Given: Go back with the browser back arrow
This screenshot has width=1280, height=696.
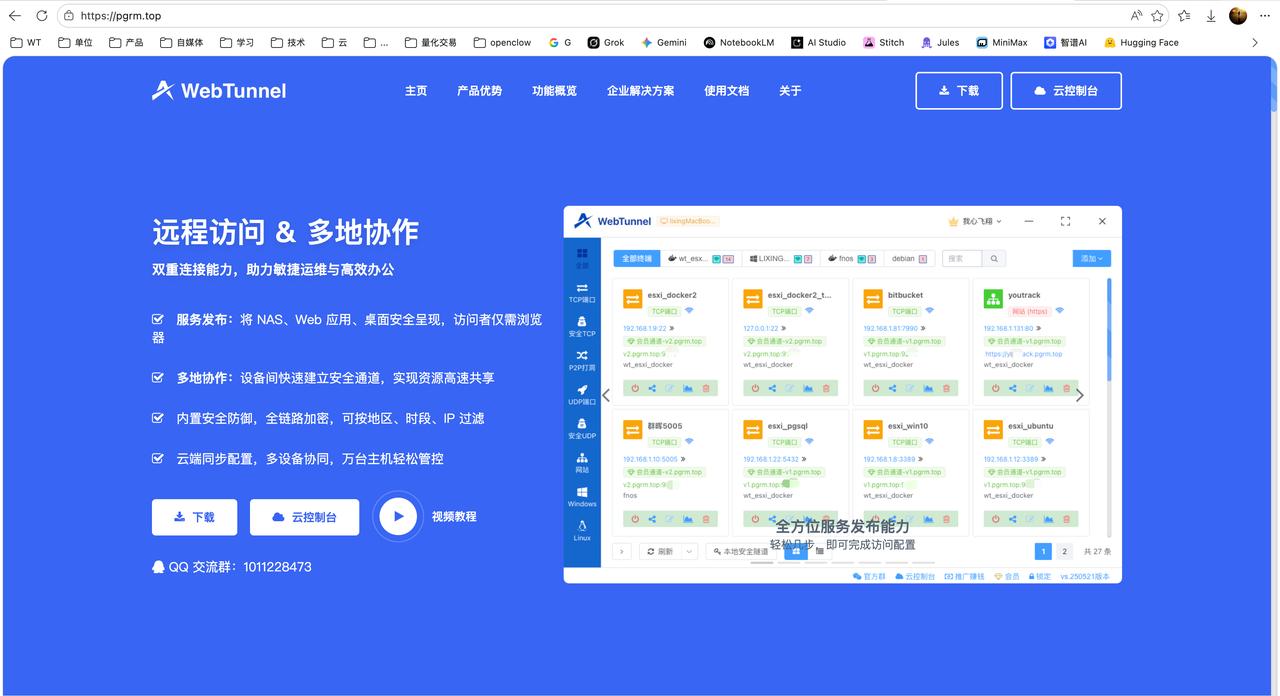Looking at the screenshot, I should [14, 16].
